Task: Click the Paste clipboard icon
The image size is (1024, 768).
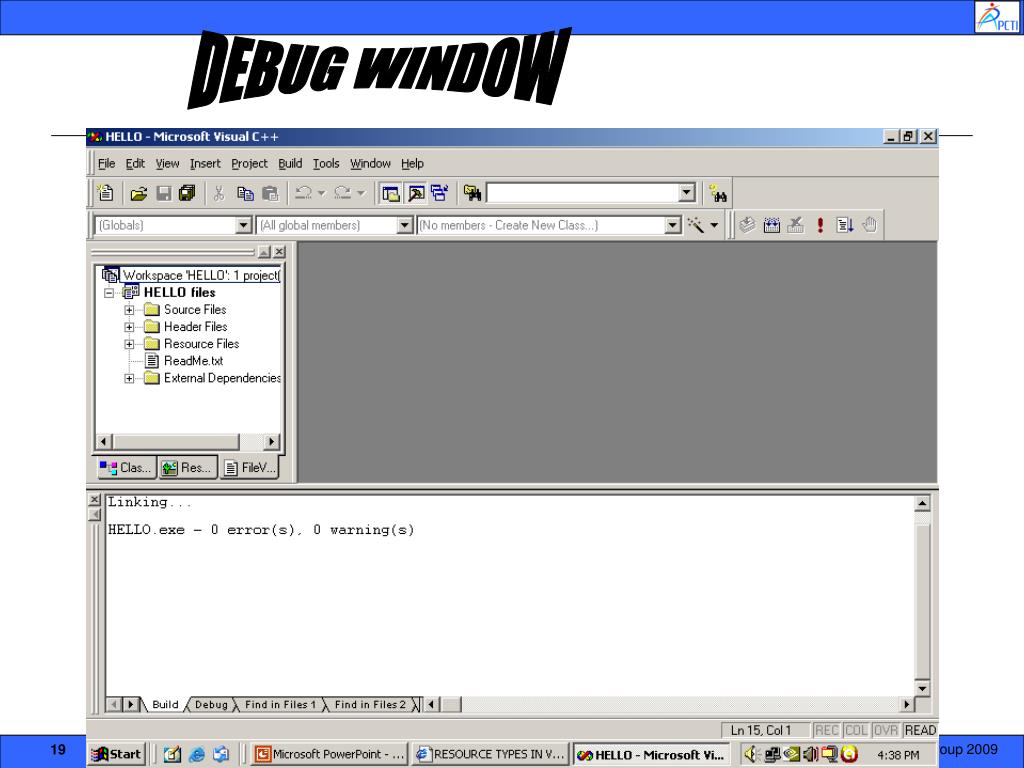Action: coord(270,193)
